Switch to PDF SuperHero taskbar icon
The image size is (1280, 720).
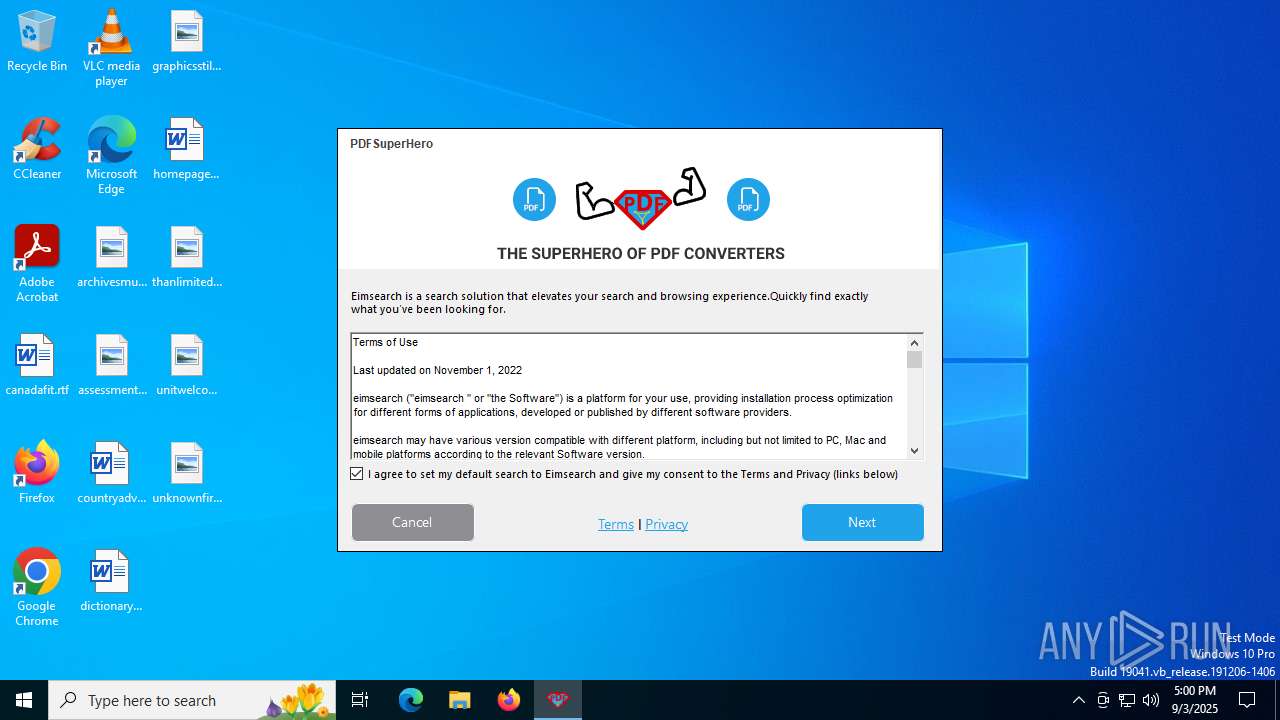tap(558, 700)
